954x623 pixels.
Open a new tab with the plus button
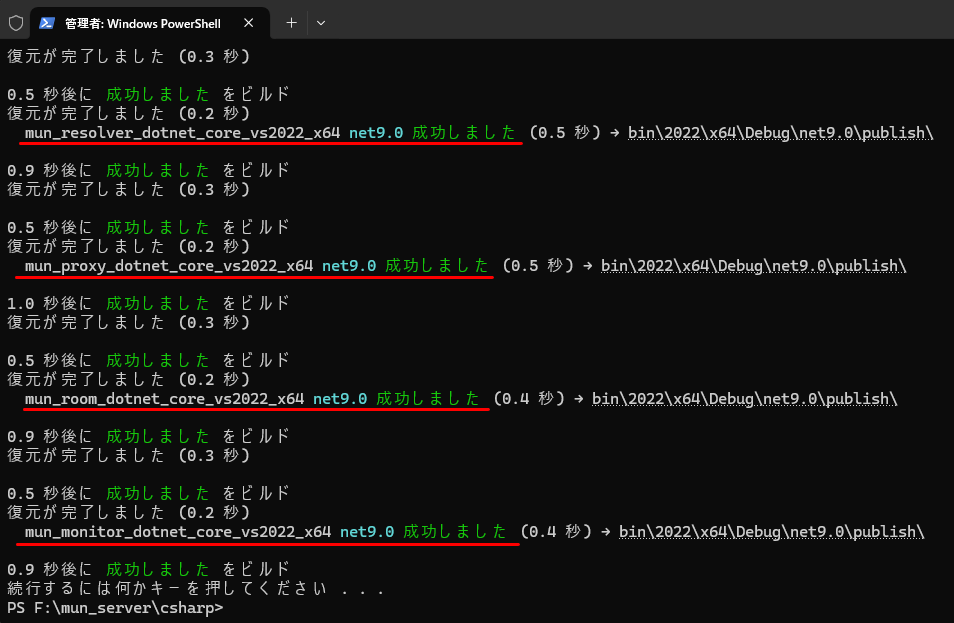291,22
